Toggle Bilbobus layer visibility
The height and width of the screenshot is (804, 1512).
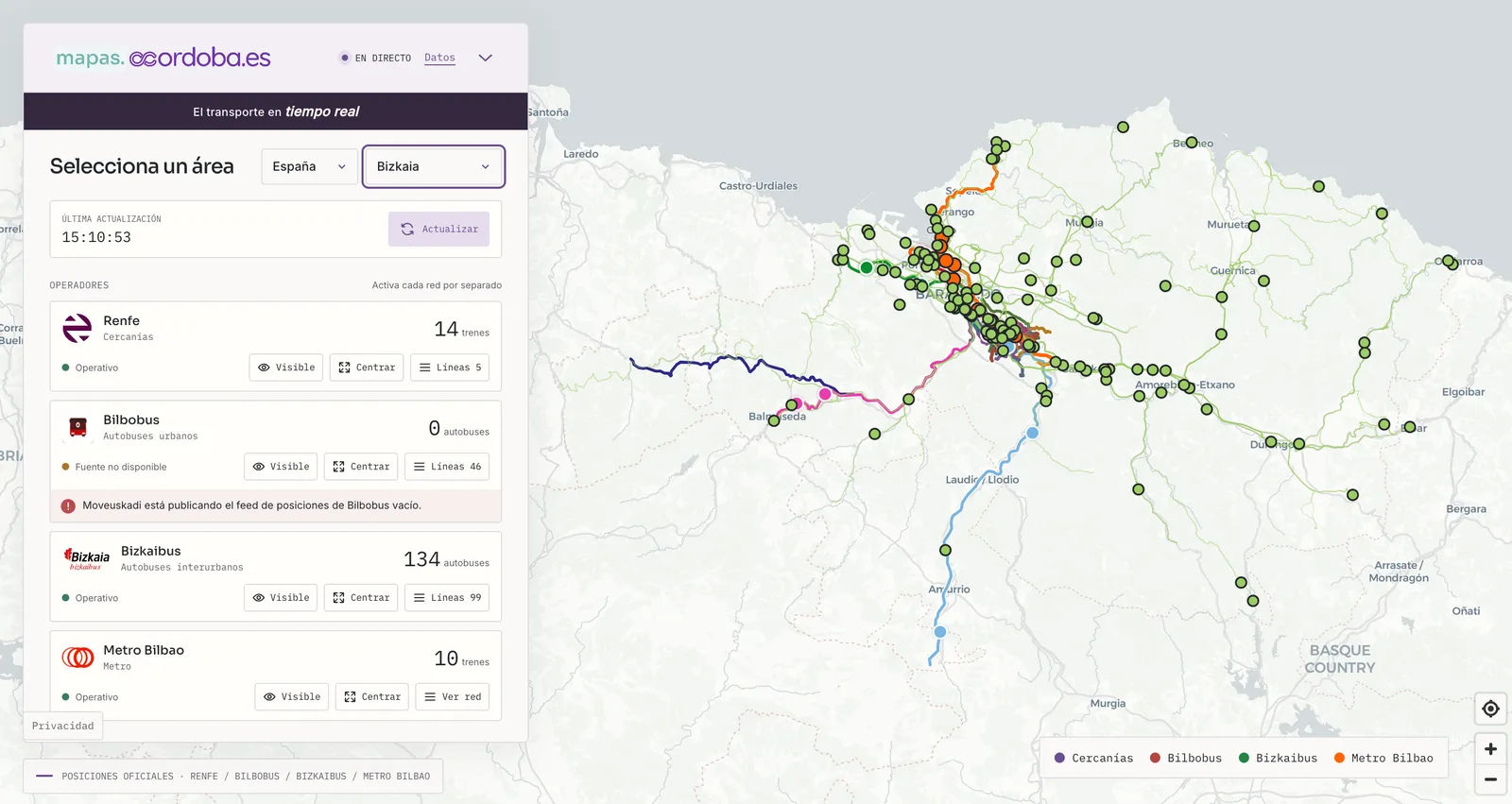pyautogui.click(x=281, y=467)
